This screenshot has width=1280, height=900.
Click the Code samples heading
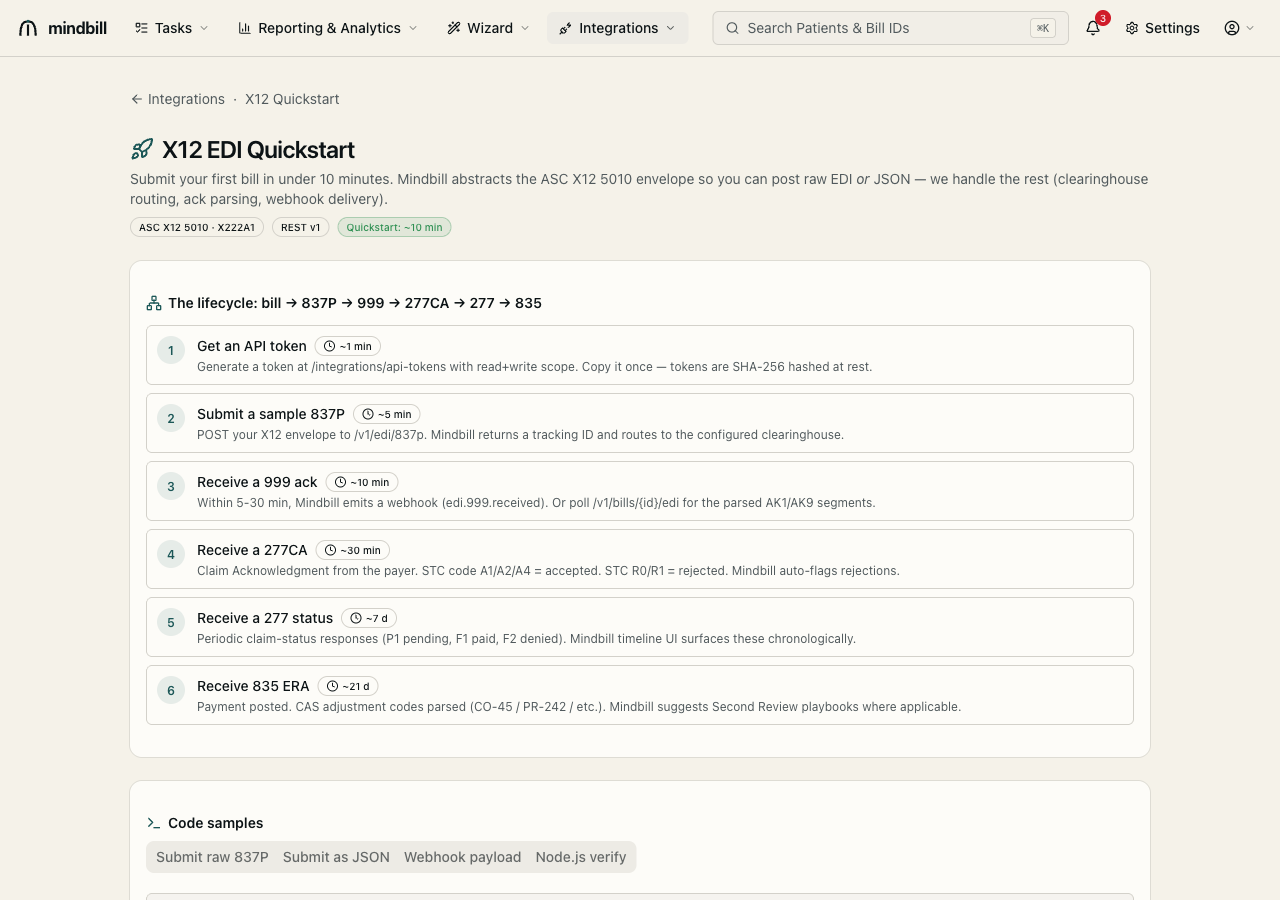pos(216,823)
